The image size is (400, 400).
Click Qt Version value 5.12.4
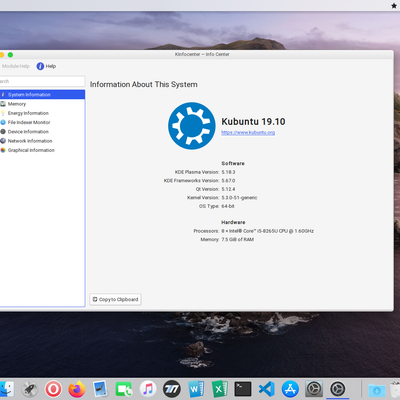(x=228, y=189)
